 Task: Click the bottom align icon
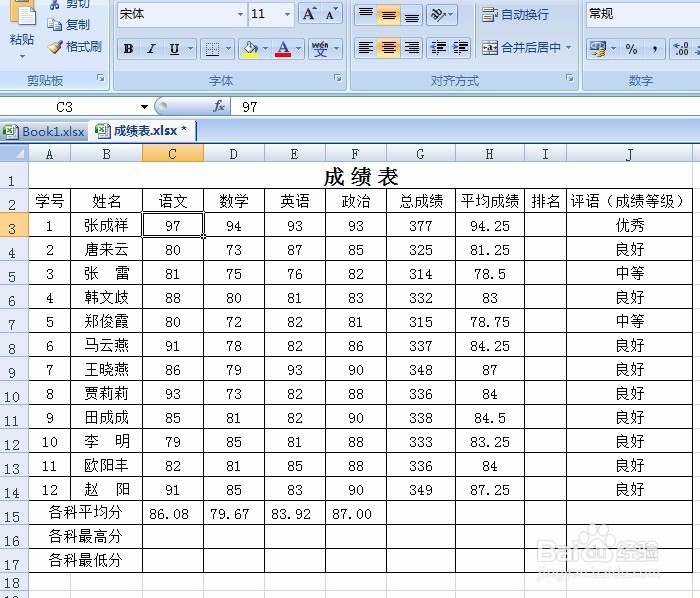tap(412, 15)
